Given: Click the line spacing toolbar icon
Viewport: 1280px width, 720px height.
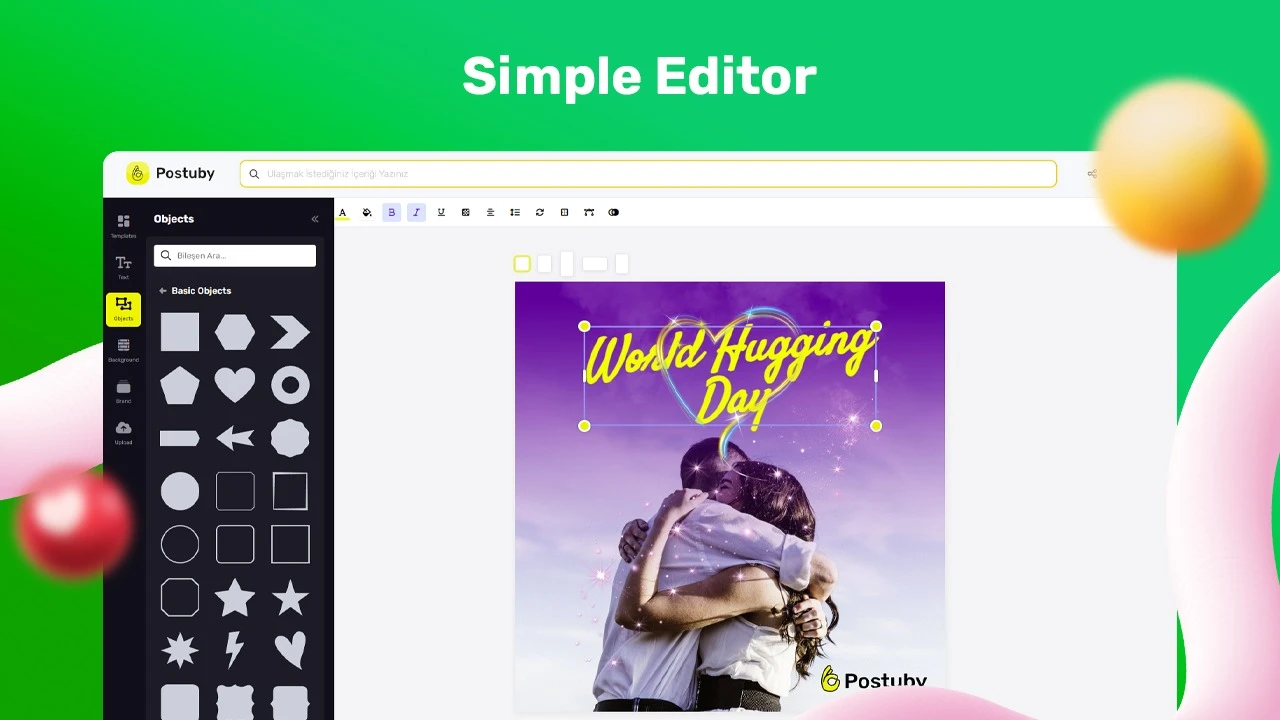Looking at the screenshot, I should 515,212.
